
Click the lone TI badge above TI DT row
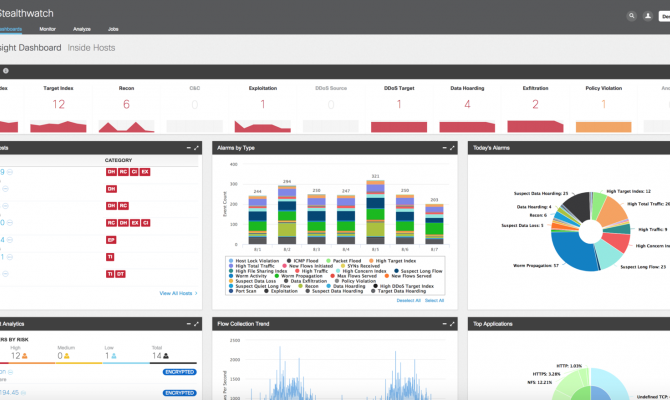coord(110,257)
